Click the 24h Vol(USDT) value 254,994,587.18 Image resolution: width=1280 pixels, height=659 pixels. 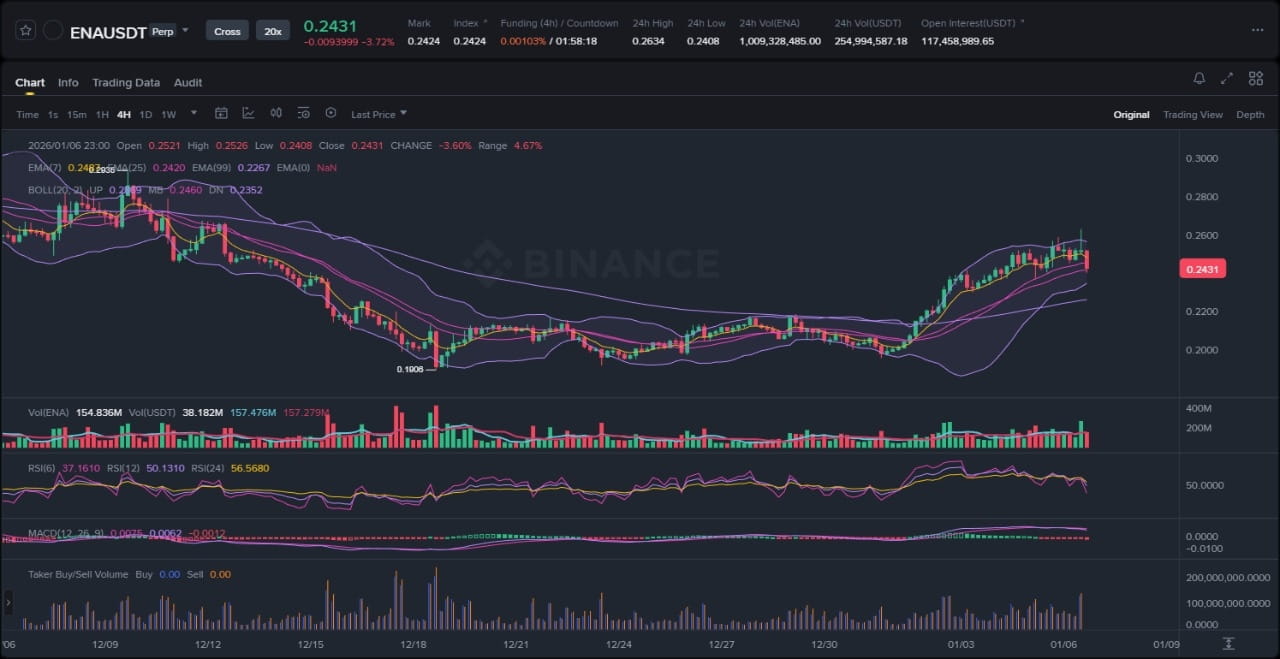click(x=871, y=41)
